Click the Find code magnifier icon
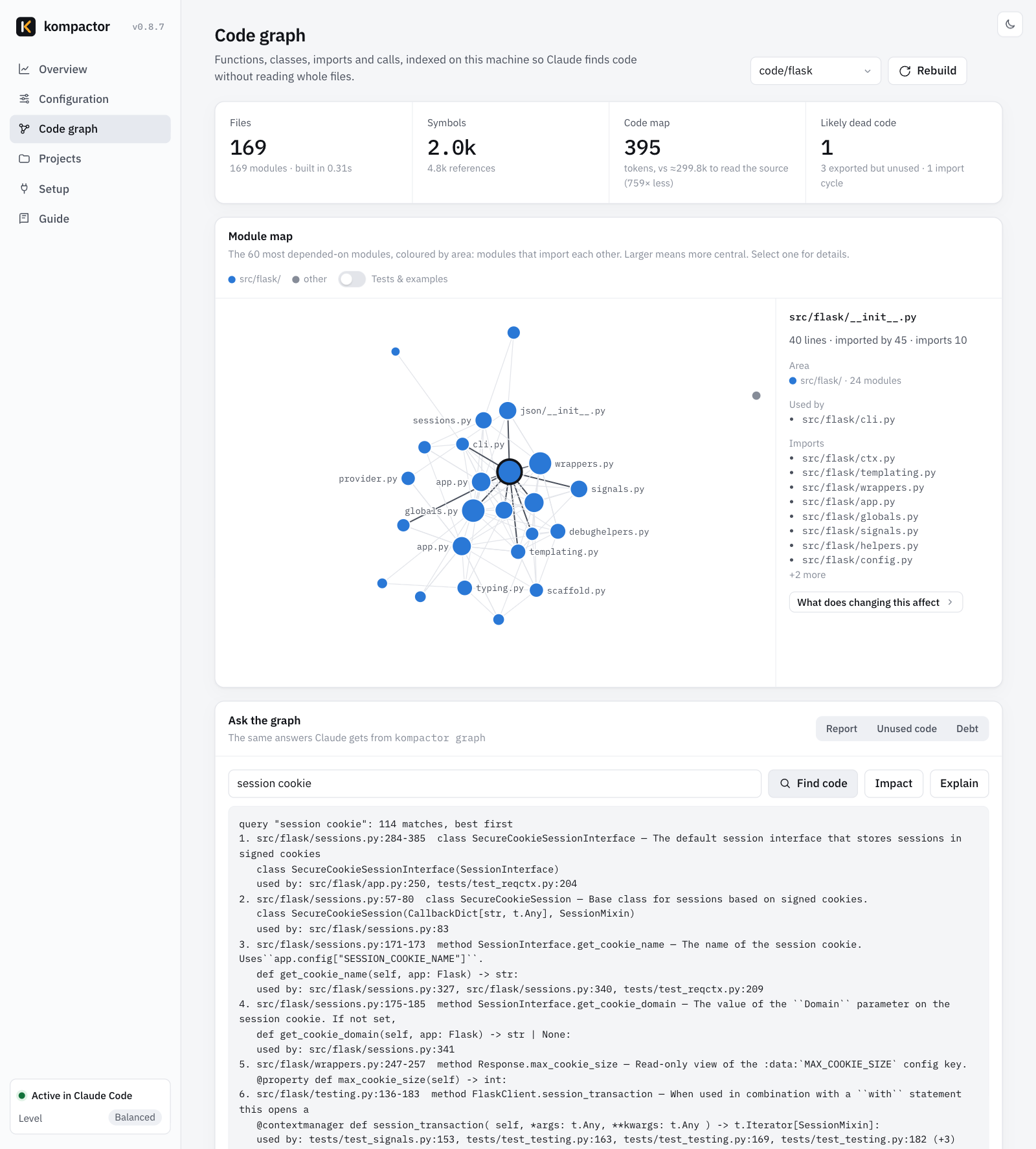 785,783
